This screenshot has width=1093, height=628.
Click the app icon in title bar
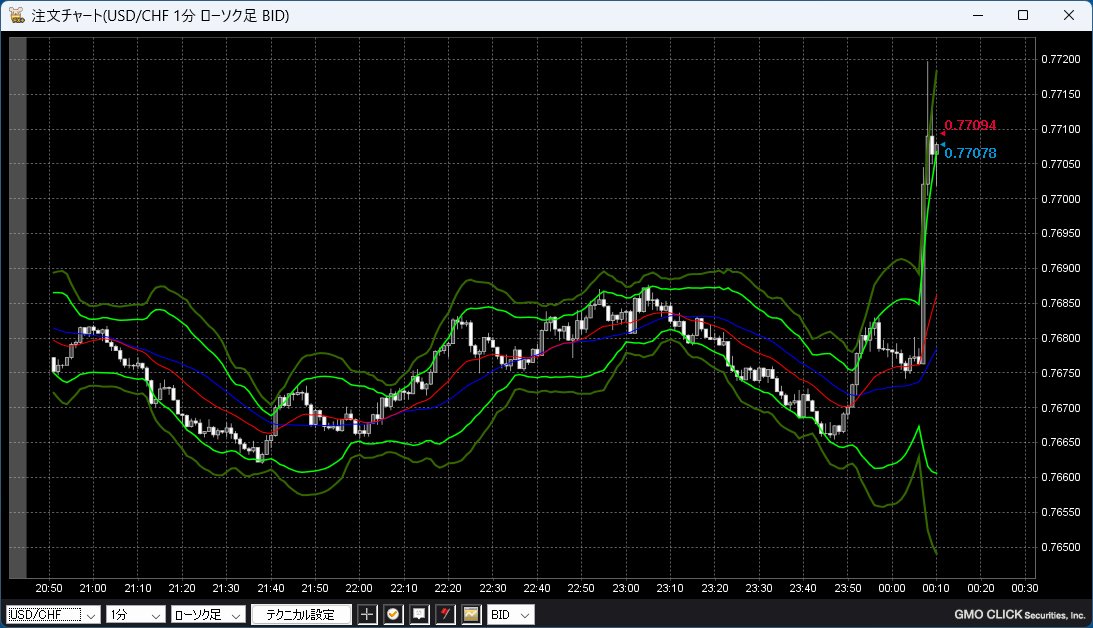(x=16, y=15)
